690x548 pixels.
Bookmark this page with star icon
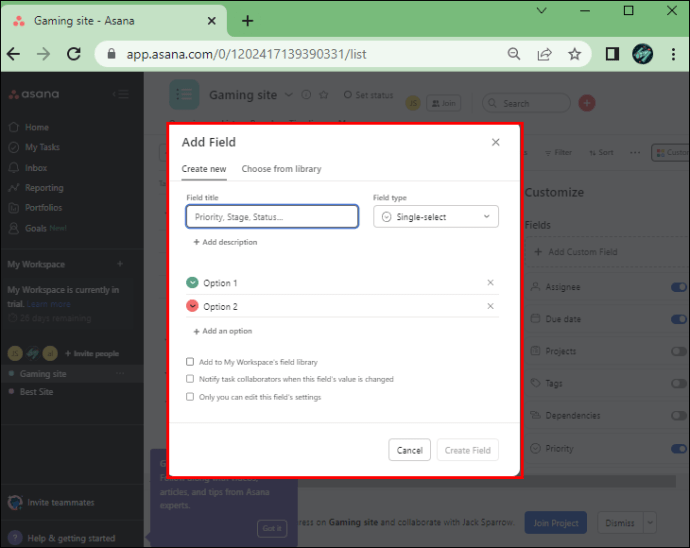(x=574, y=54)
